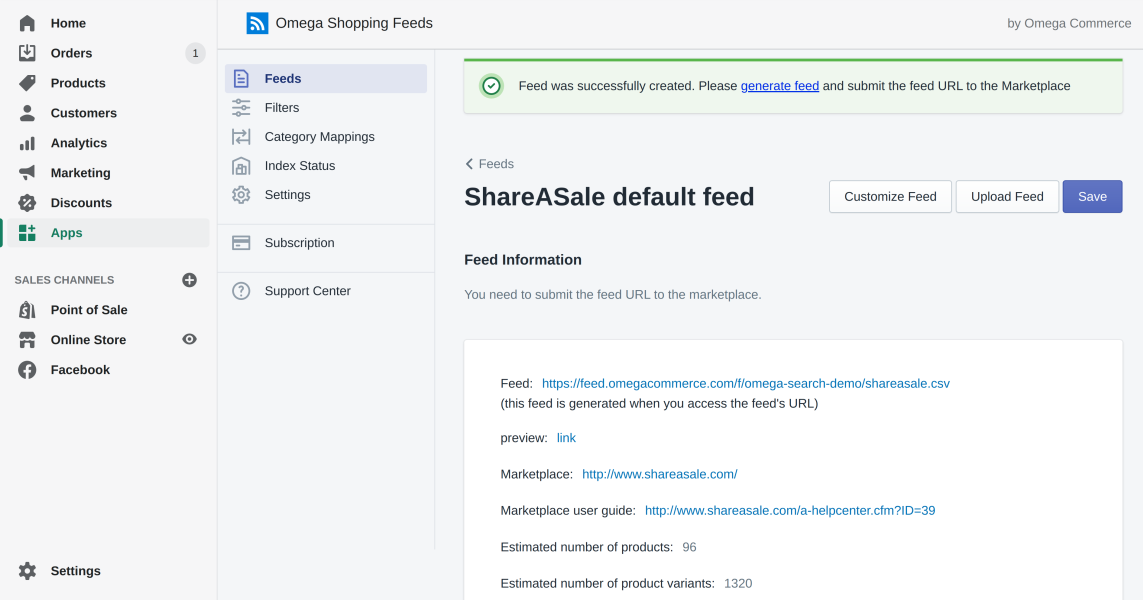The width and height of the screenshot is (1143, 600).
Task: Open the marketplace user guide link
Action: pos(790,511)
